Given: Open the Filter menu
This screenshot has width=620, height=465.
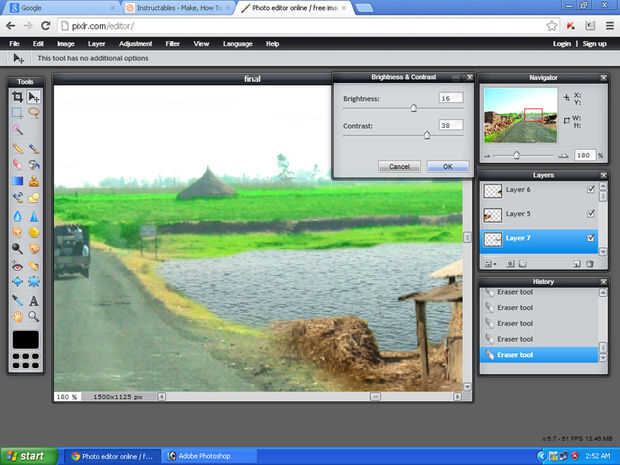Looking at the screenshot, I should pyautogui.click(x=172, y=43).
